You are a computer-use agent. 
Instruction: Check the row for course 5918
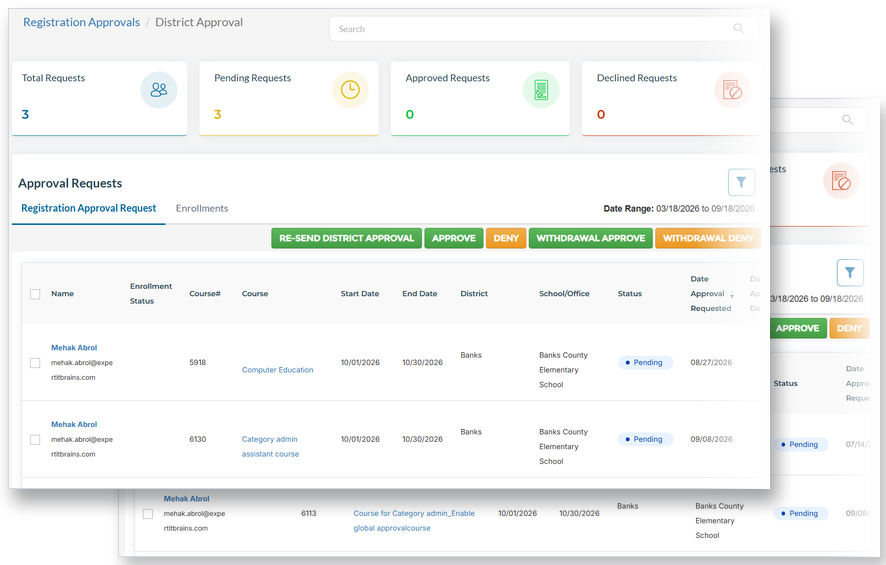click(35, 363)
